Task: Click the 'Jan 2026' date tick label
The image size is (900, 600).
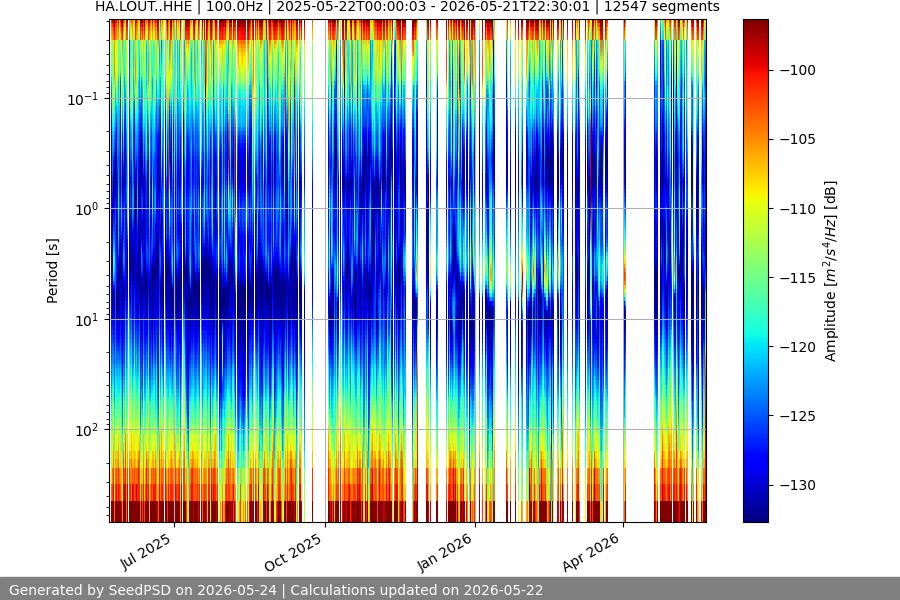Action: pyautogui.click(x=444, y=552)
